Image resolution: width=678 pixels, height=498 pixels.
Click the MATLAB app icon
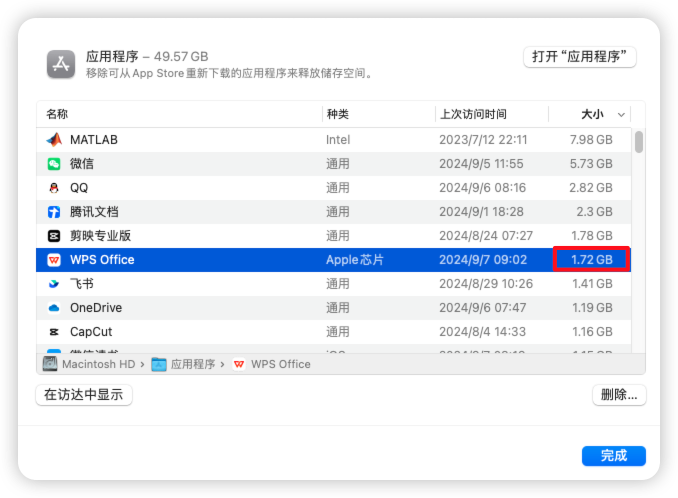[54, 140]
